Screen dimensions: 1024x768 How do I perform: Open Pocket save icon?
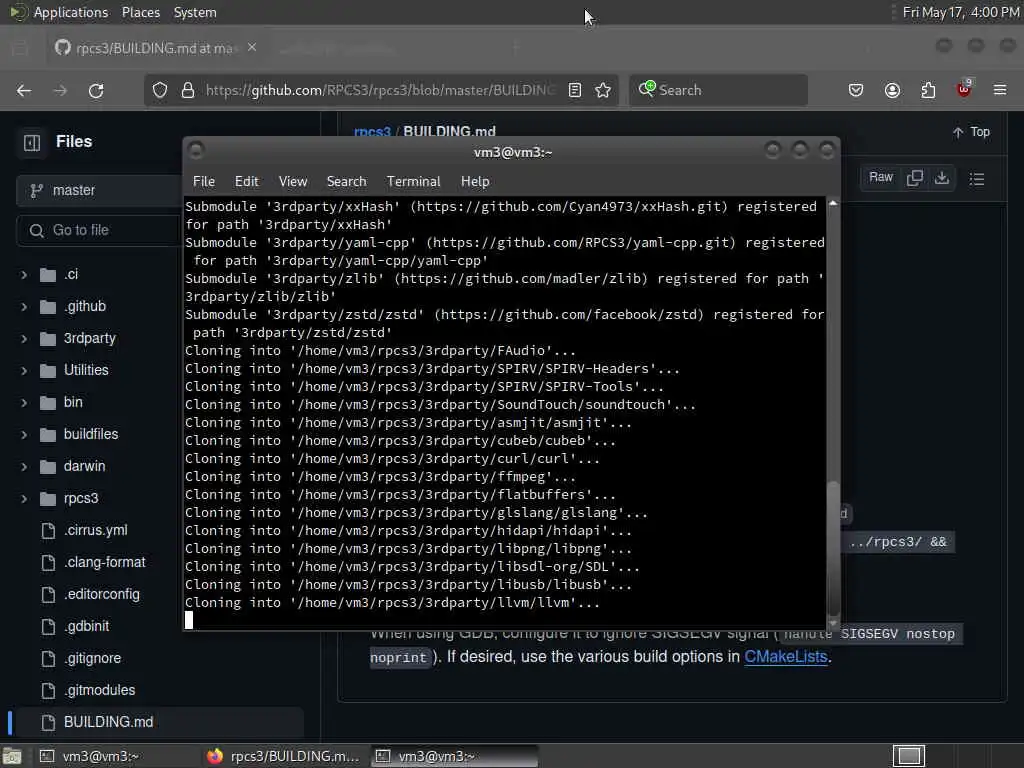click(x=856, y=90)
